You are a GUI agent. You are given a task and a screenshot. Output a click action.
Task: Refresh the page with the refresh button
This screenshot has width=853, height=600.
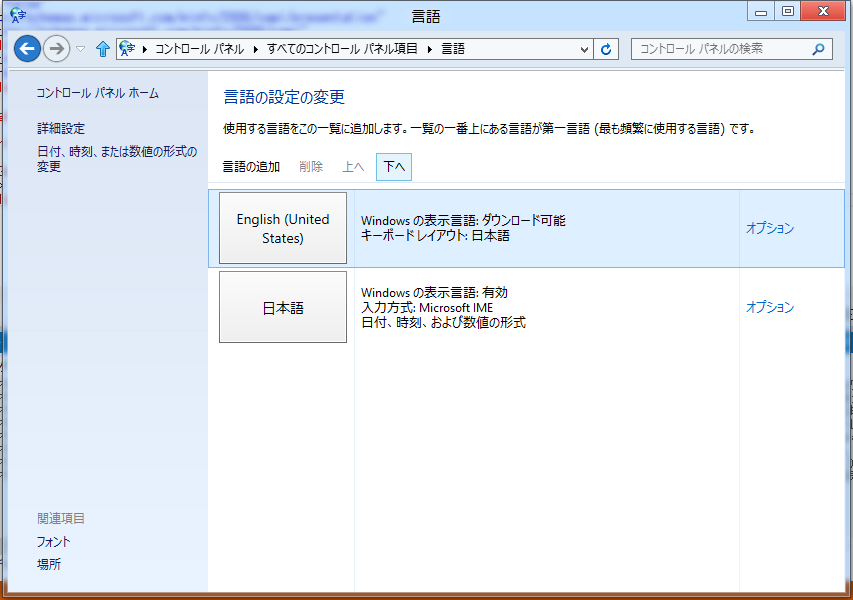(x=605, y=50)
